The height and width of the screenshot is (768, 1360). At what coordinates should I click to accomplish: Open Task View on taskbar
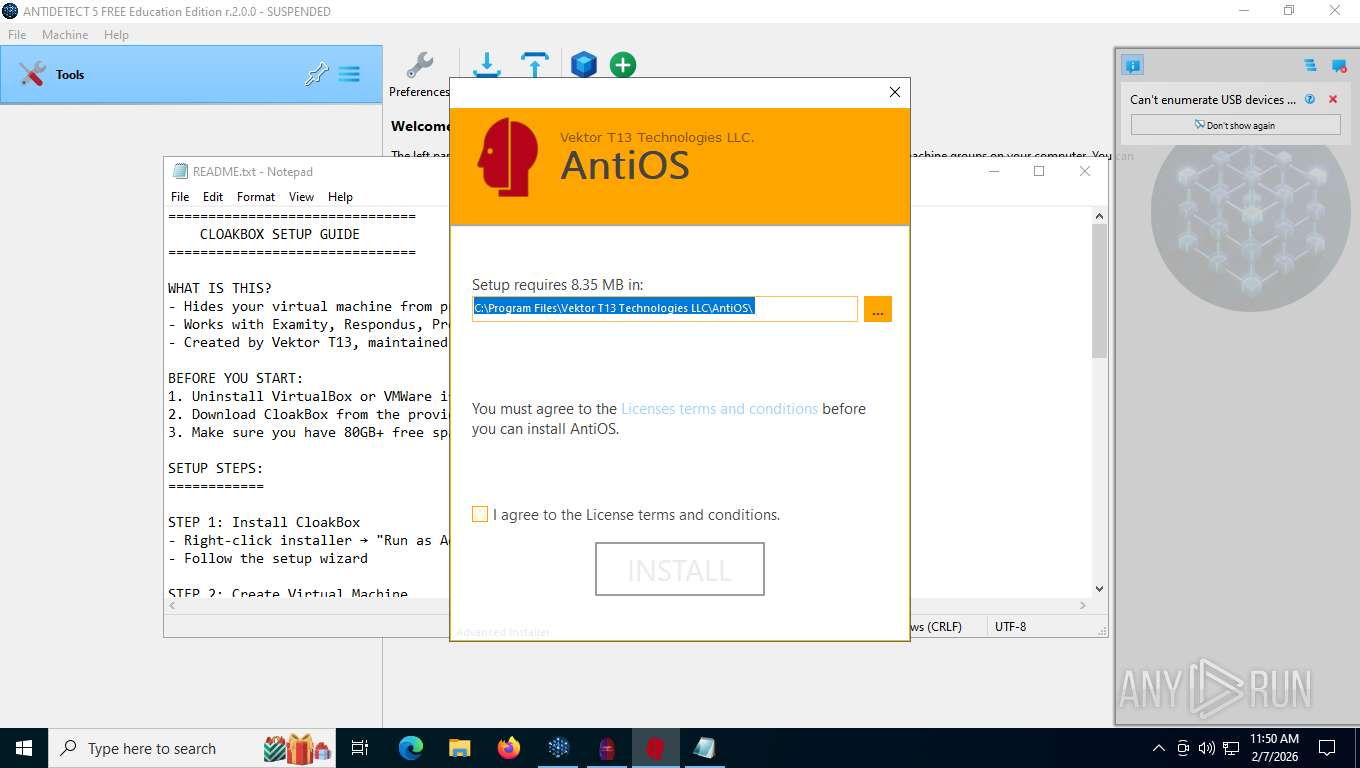(x=360, y=748)
